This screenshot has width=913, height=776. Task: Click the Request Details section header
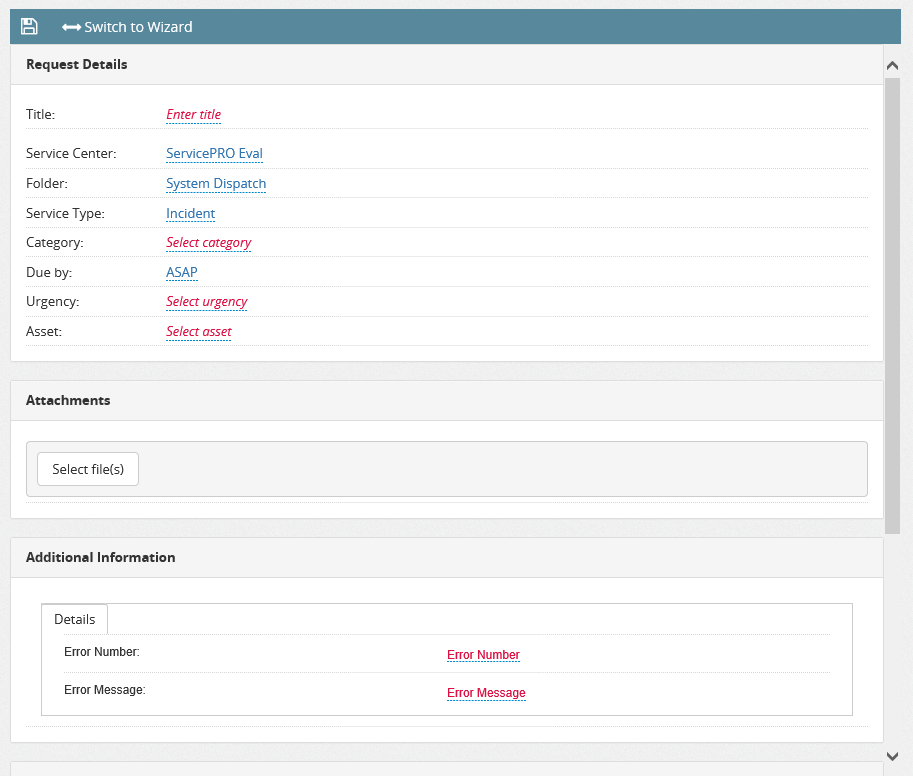coord(76,64)
